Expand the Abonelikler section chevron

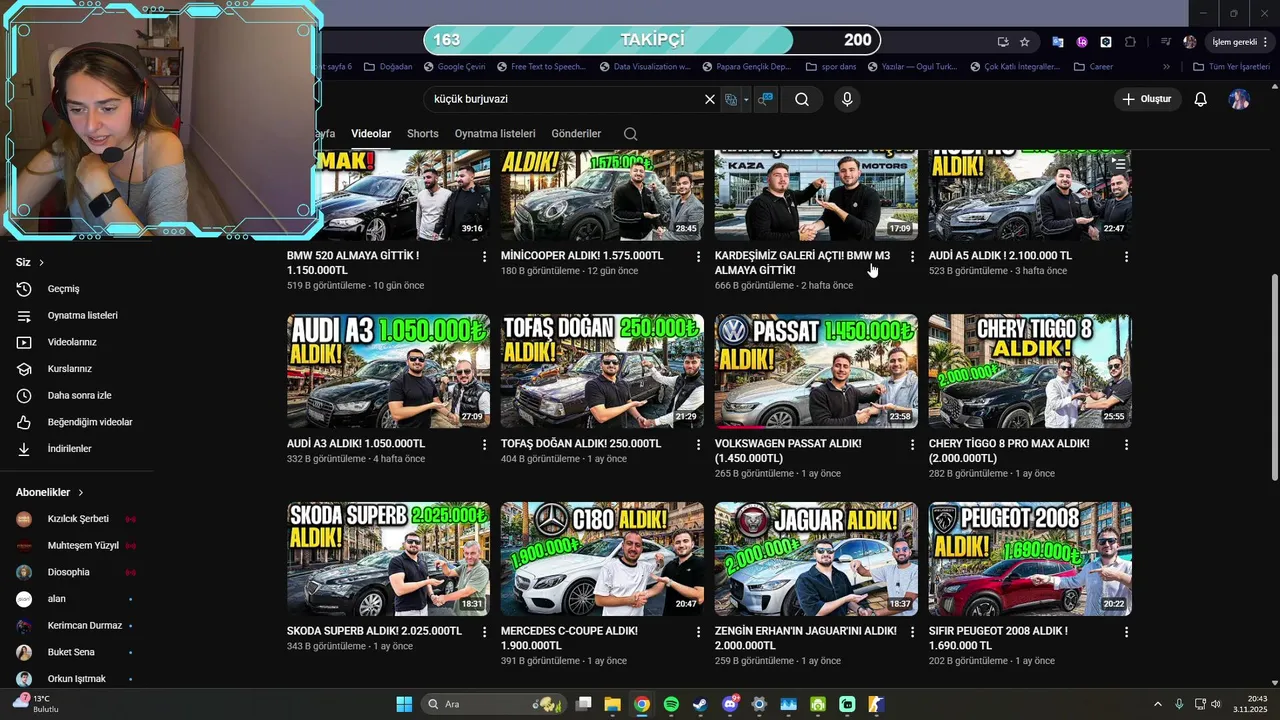[81, 493]
